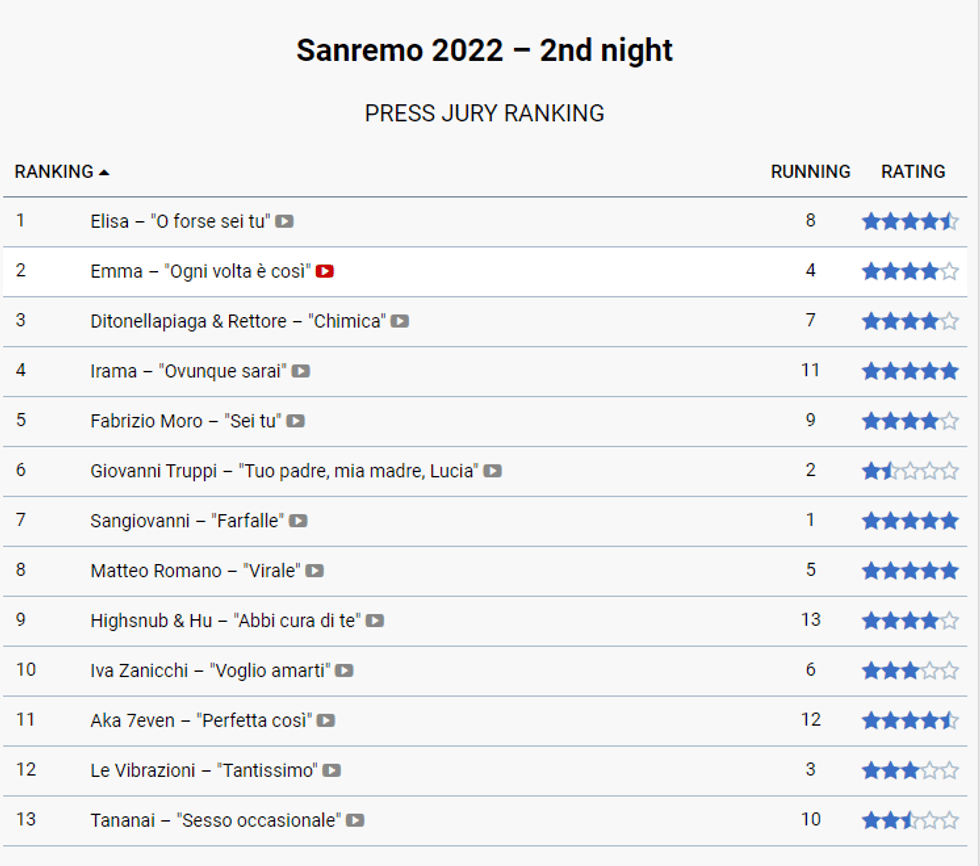
Task: Click Irama's five-star rating
Action: click(x=909, y=371)
